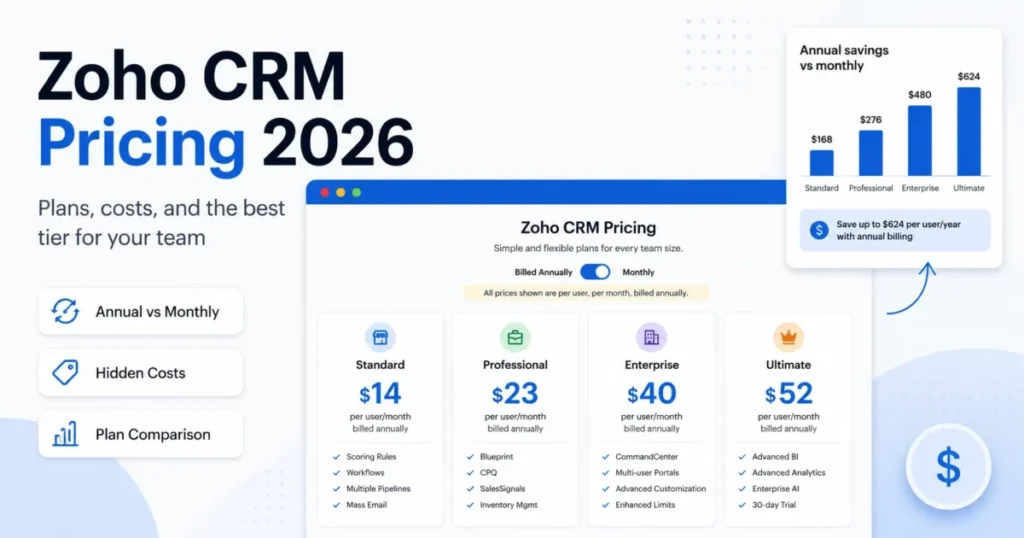Click the SalesSignals feature
Screen dimensions: 1024x538
click(502, 488)
